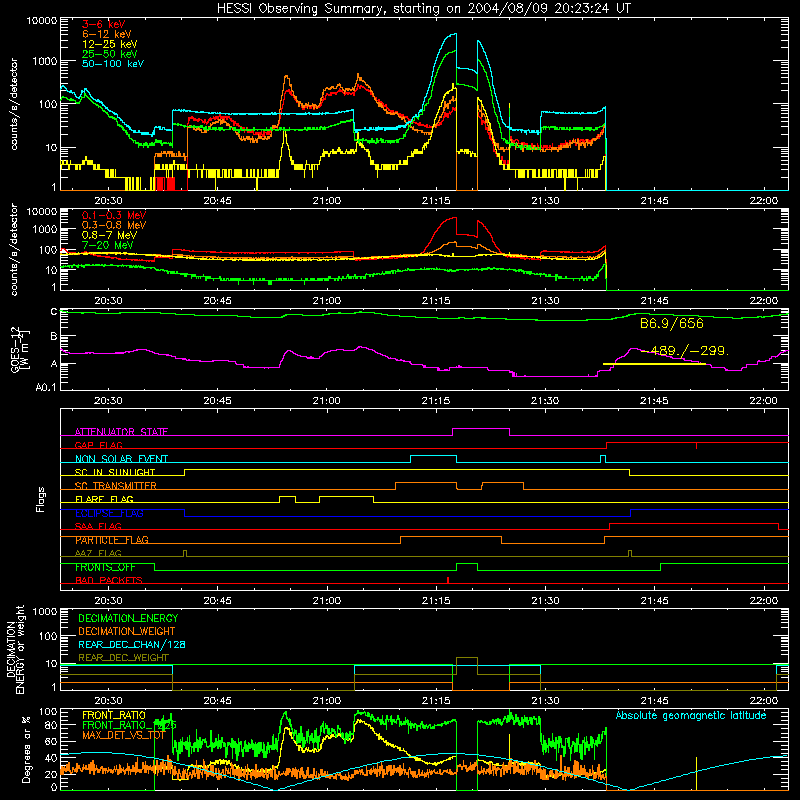Select the magenta 'ATTENUATOR_STATE' flag label
800x800 pixels.
121,432
